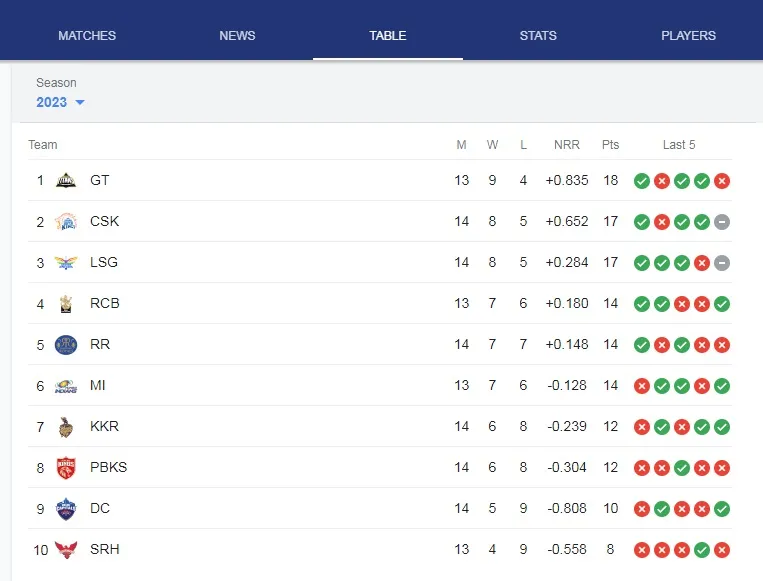Viewport: 763px width, 581px height.
Task: Click the GT team name
Action: tap(100, 181)
